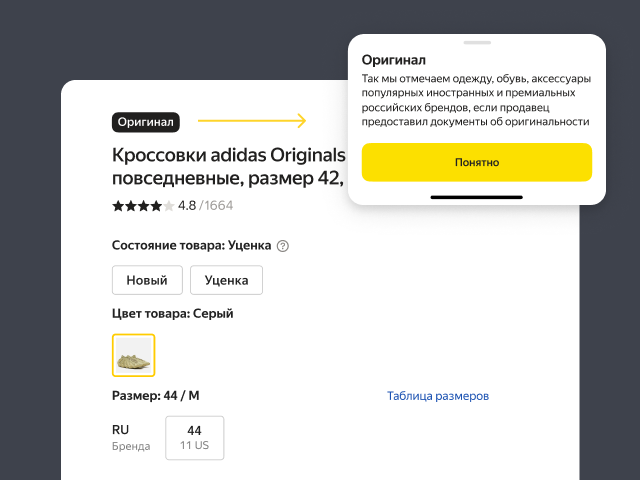Click the grey fifth rating star
Viewport: 640px width, 480px height.
(x=169, y=206)
